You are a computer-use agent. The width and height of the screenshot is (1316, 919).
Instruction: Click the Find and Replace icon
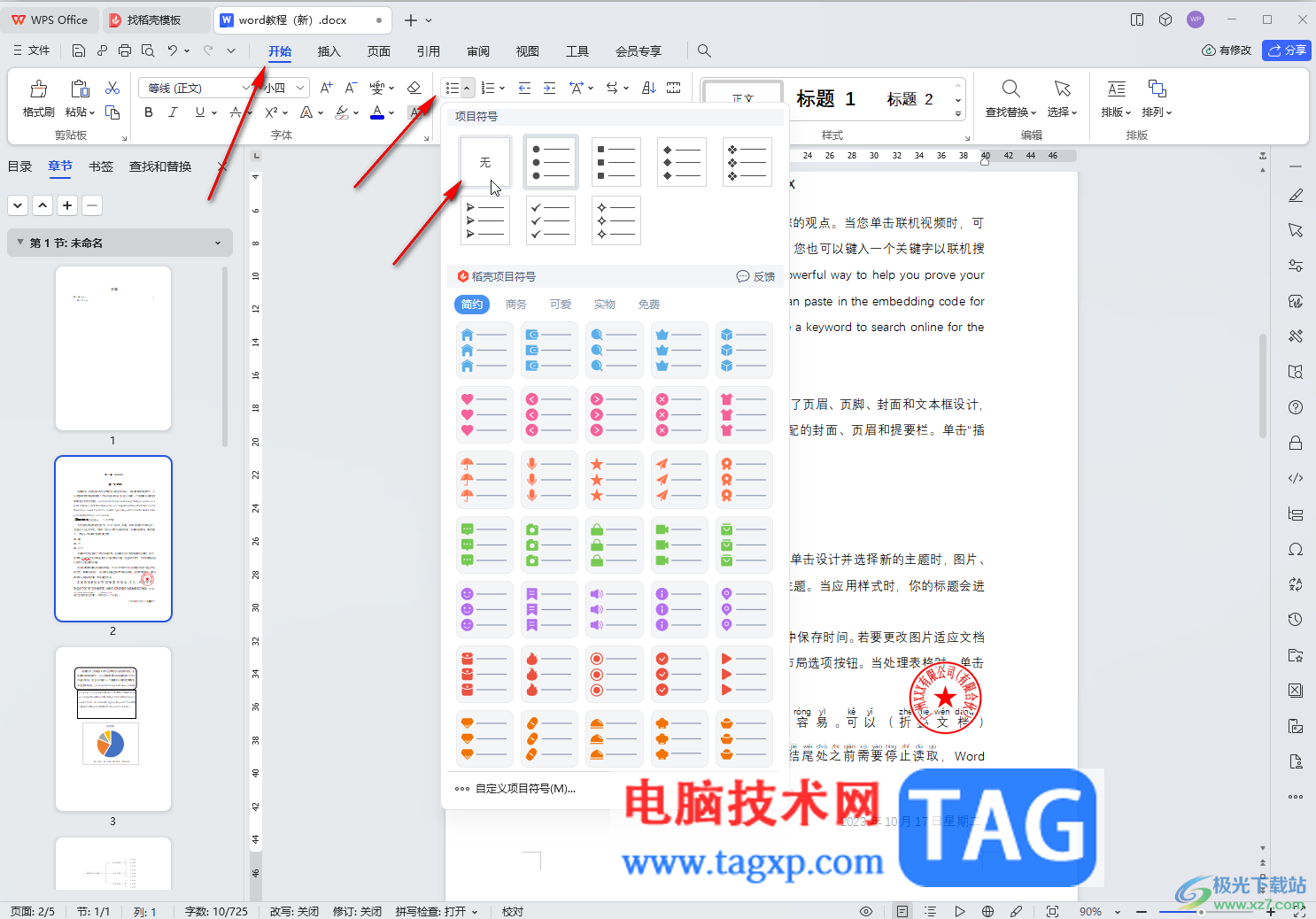(x=1010, y=89)
